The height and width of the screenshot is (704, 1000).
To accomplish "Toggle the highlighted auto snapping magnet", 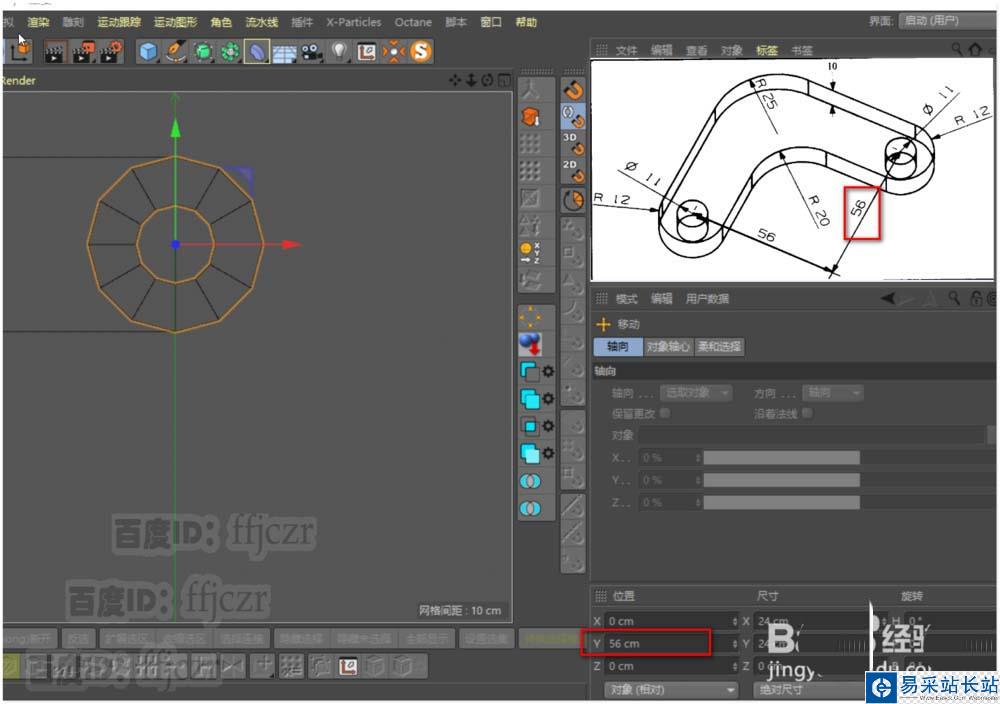I will 573,117.
